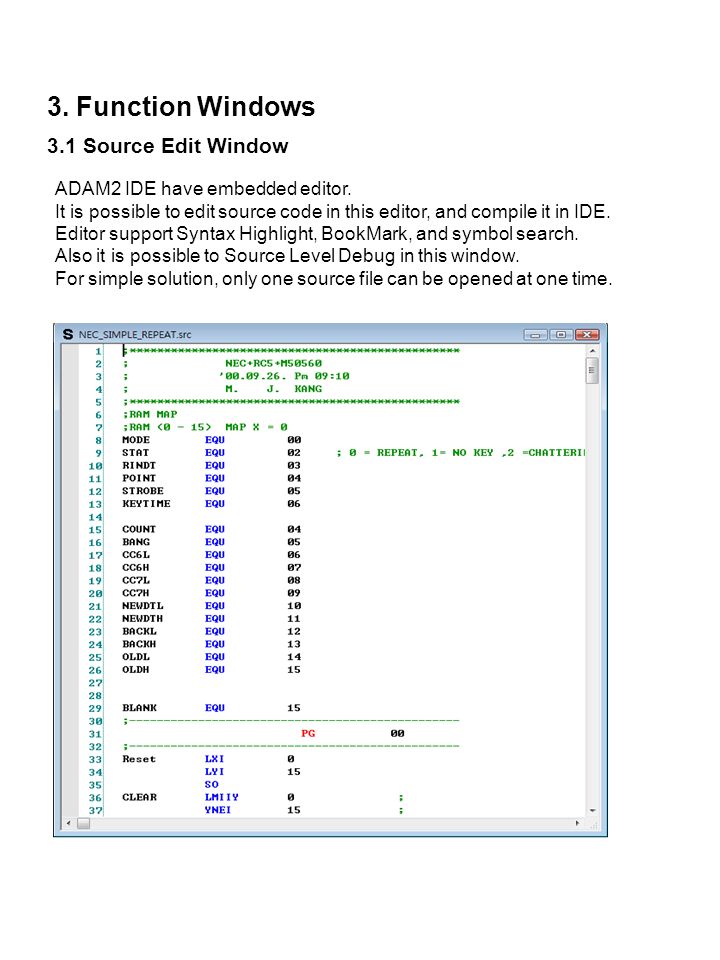Click the ;RAM MAP comment line

tap(150, 414)
